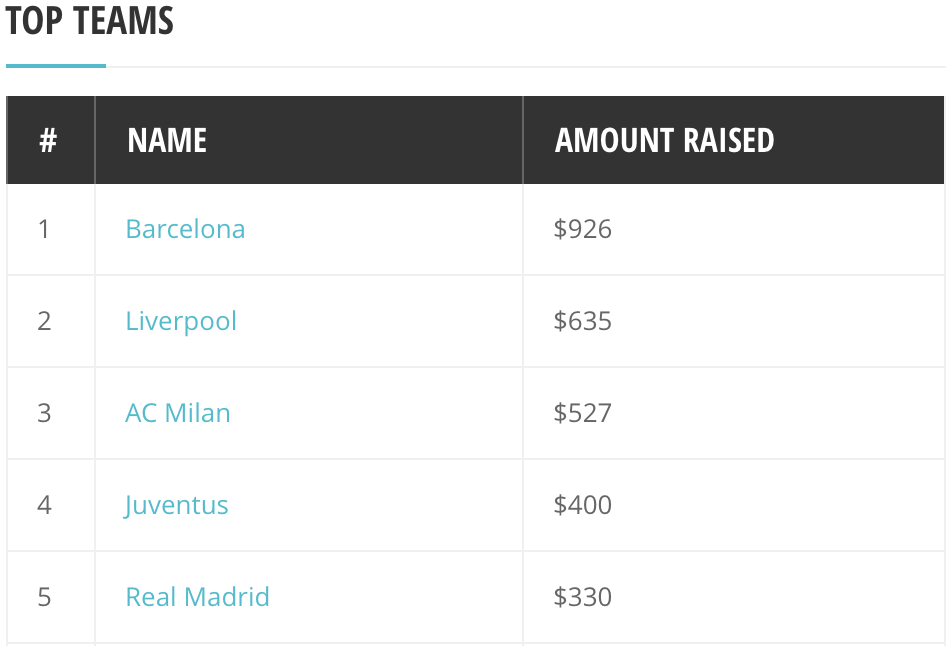The width and height of the screenshot is (946, 646).
Task: Click the $400 amount cell
Action: tap(734, 505)
